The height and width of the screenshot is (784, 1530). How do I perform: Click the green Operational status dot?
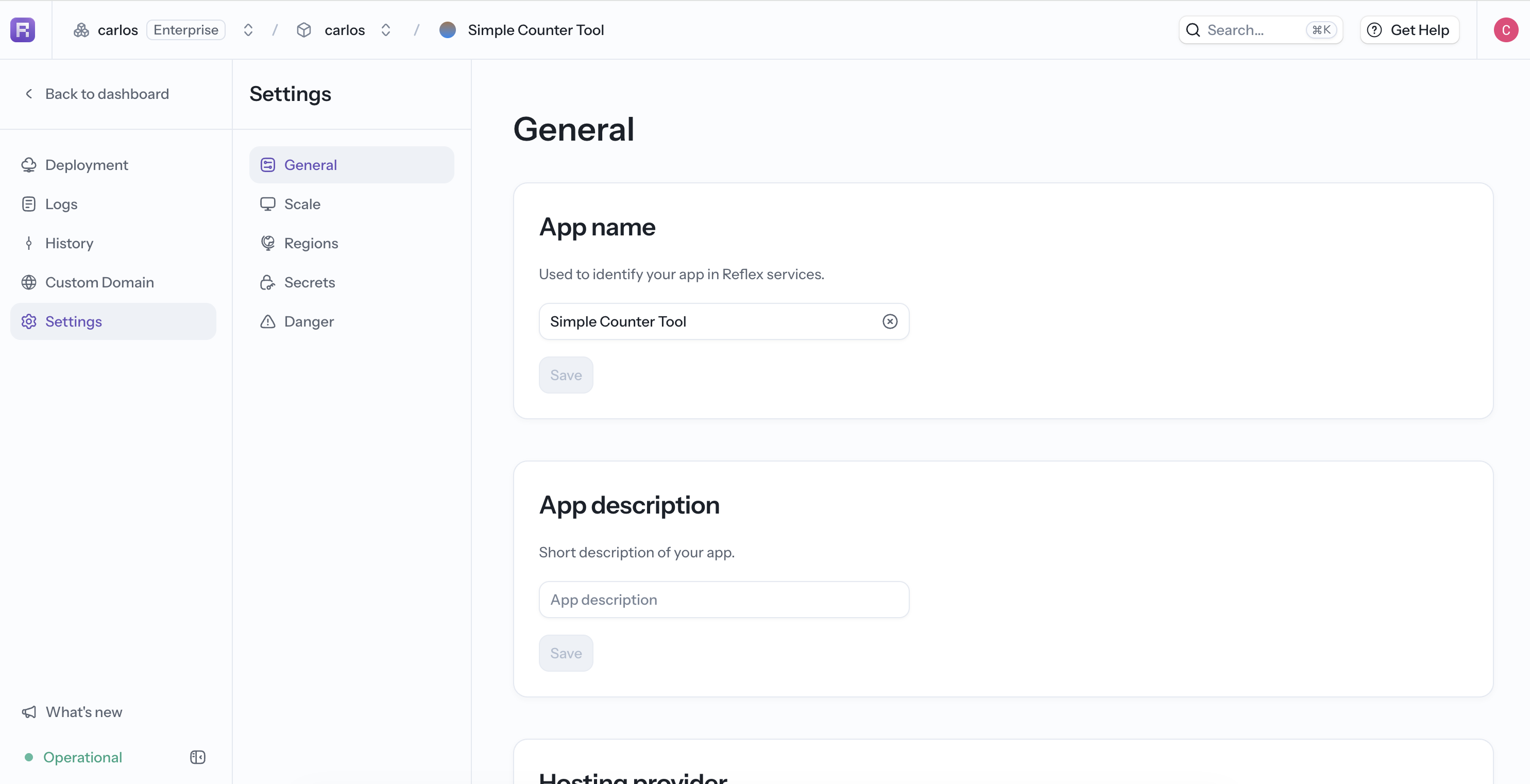(x=28, y=757)
